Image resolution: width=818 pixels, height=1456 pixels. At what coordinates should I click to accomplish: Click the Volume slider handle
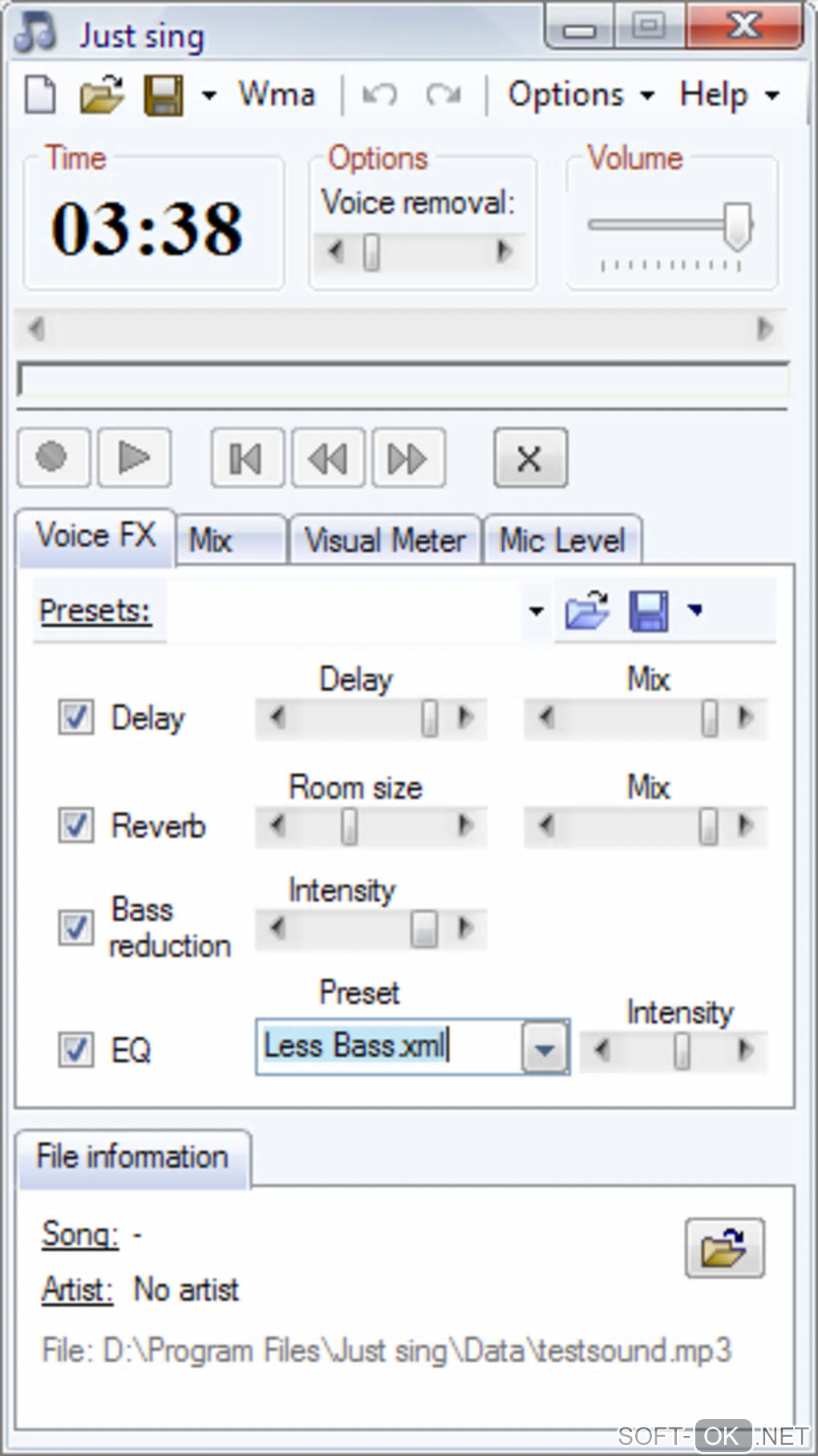click(737, 225)
